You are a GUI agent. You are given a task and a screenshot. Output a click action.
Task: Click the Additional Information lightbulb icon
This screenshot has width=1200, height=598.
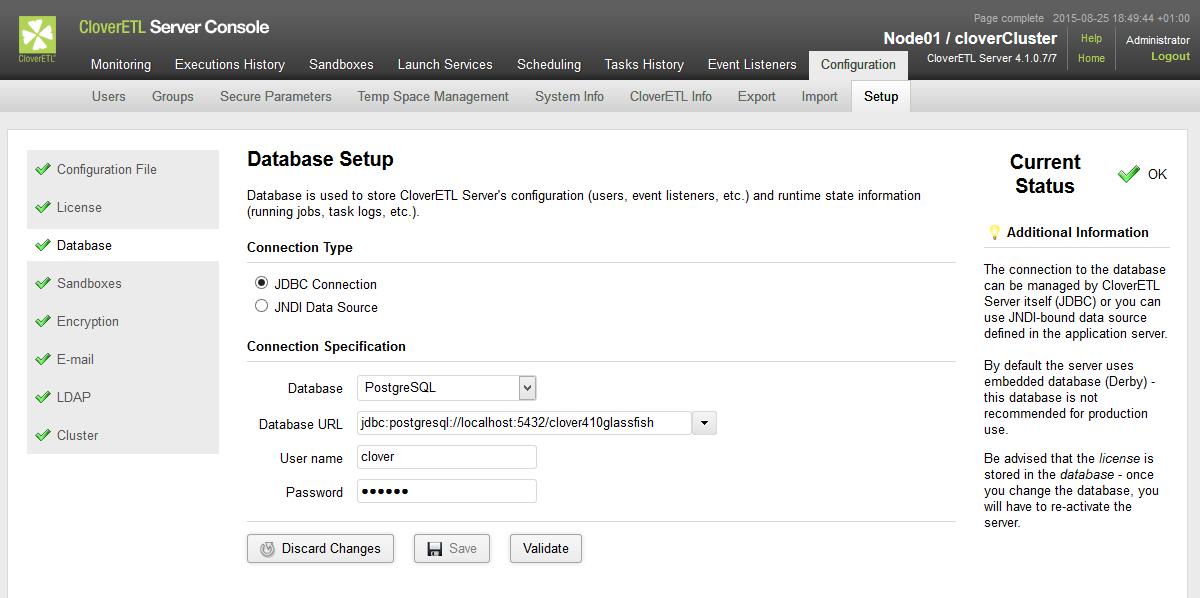[x=994, y=232]
